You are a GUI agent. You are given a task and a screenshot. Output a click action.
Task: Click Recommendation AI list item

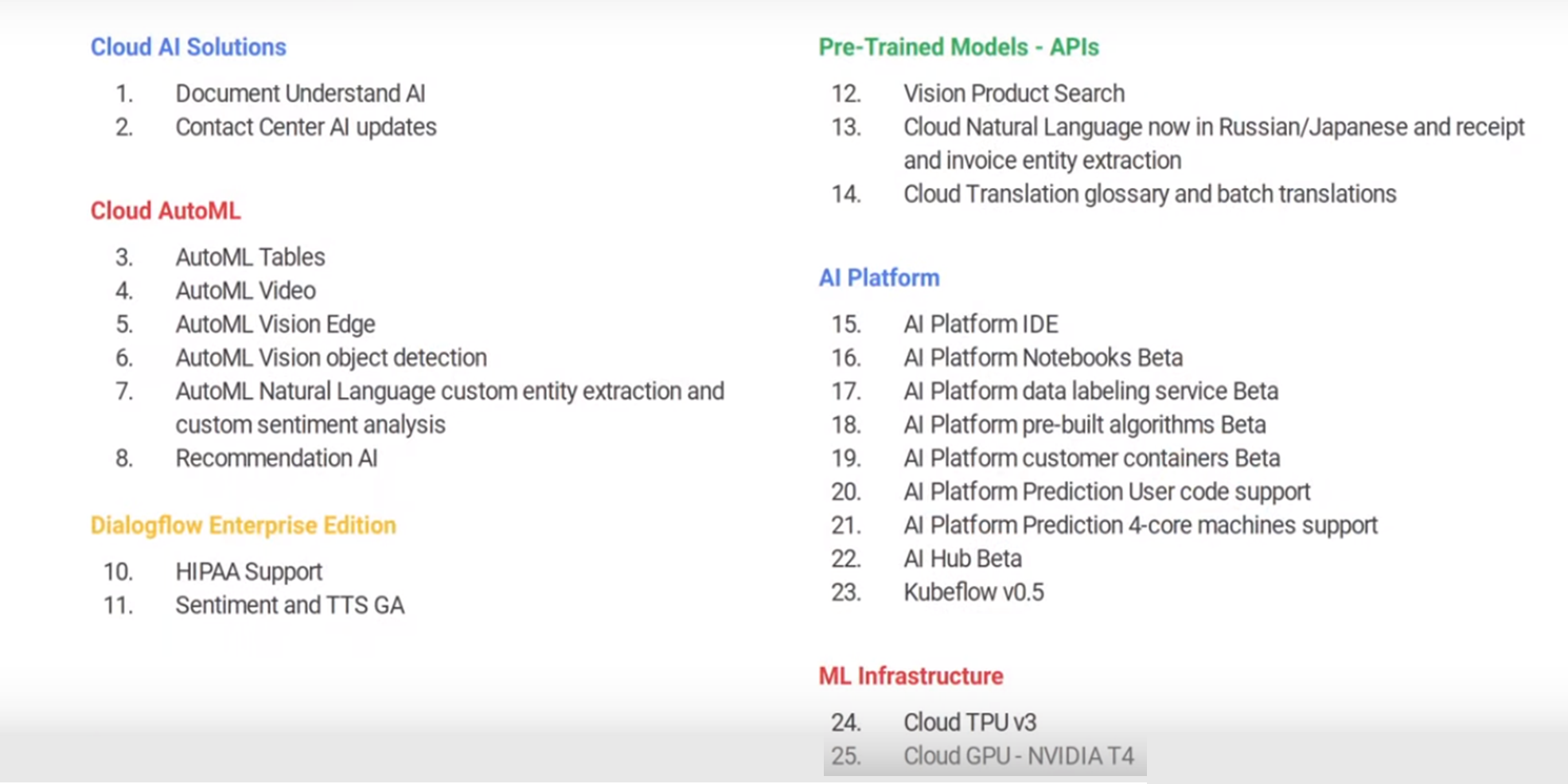[x=276, y=458]
